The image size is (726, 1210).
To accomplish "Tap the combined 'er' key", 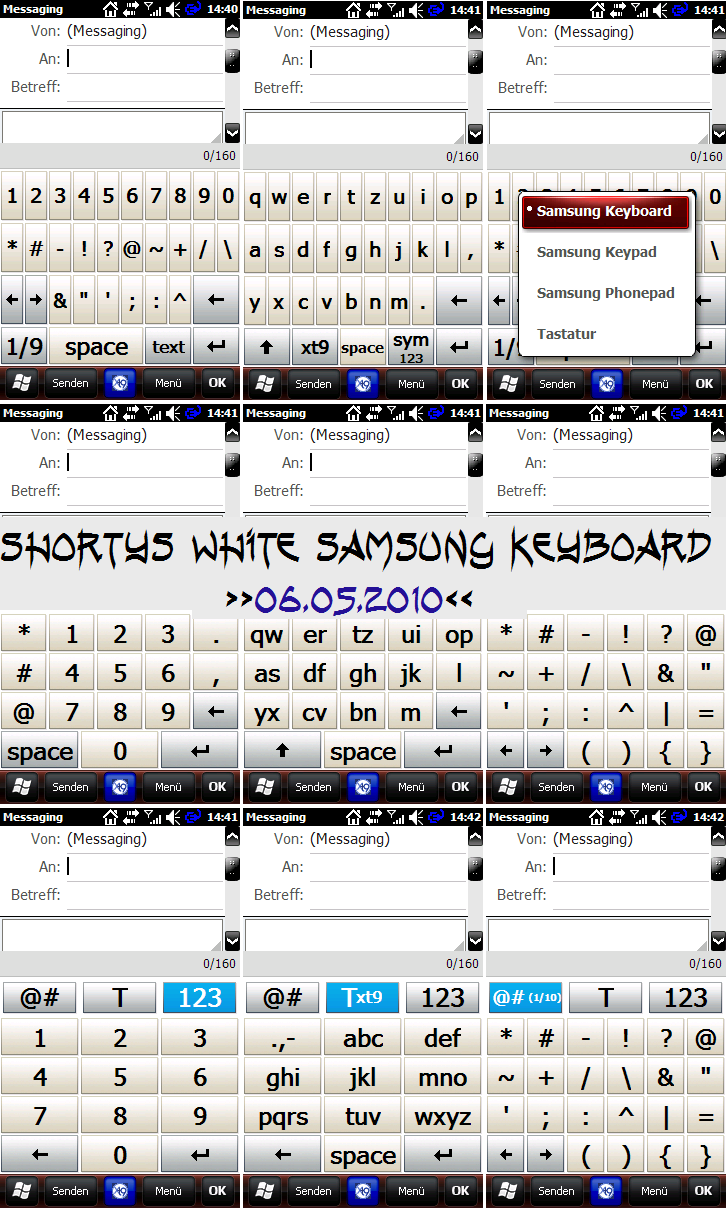I will (x=315, y=634).
